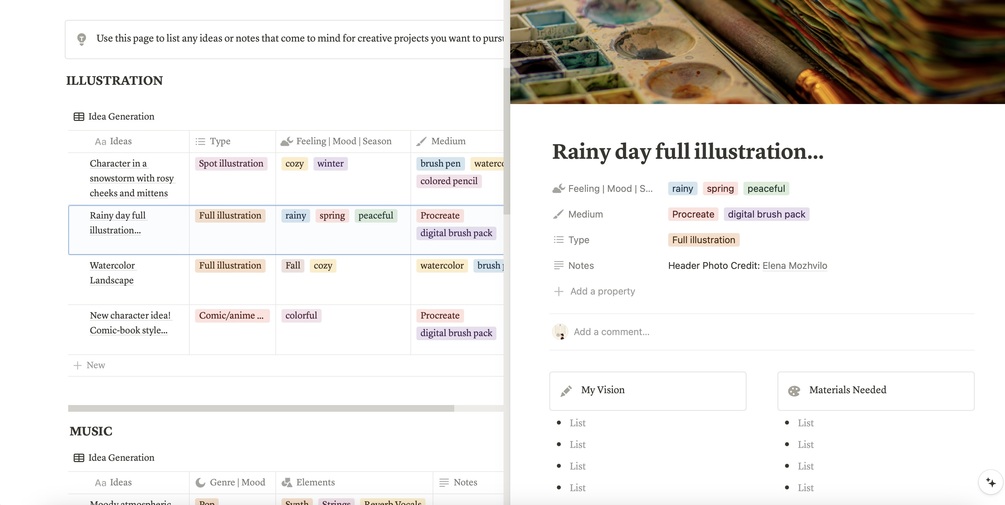1005x505 pixels.
Task: Open the AI sparkle assistant button
Action: coord(991,483)
